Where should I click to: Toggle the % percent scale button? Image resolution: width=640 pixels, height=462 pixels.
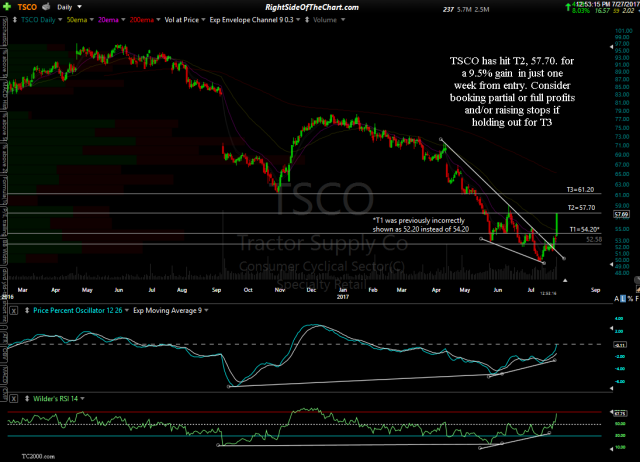click(x=630, y=299)
